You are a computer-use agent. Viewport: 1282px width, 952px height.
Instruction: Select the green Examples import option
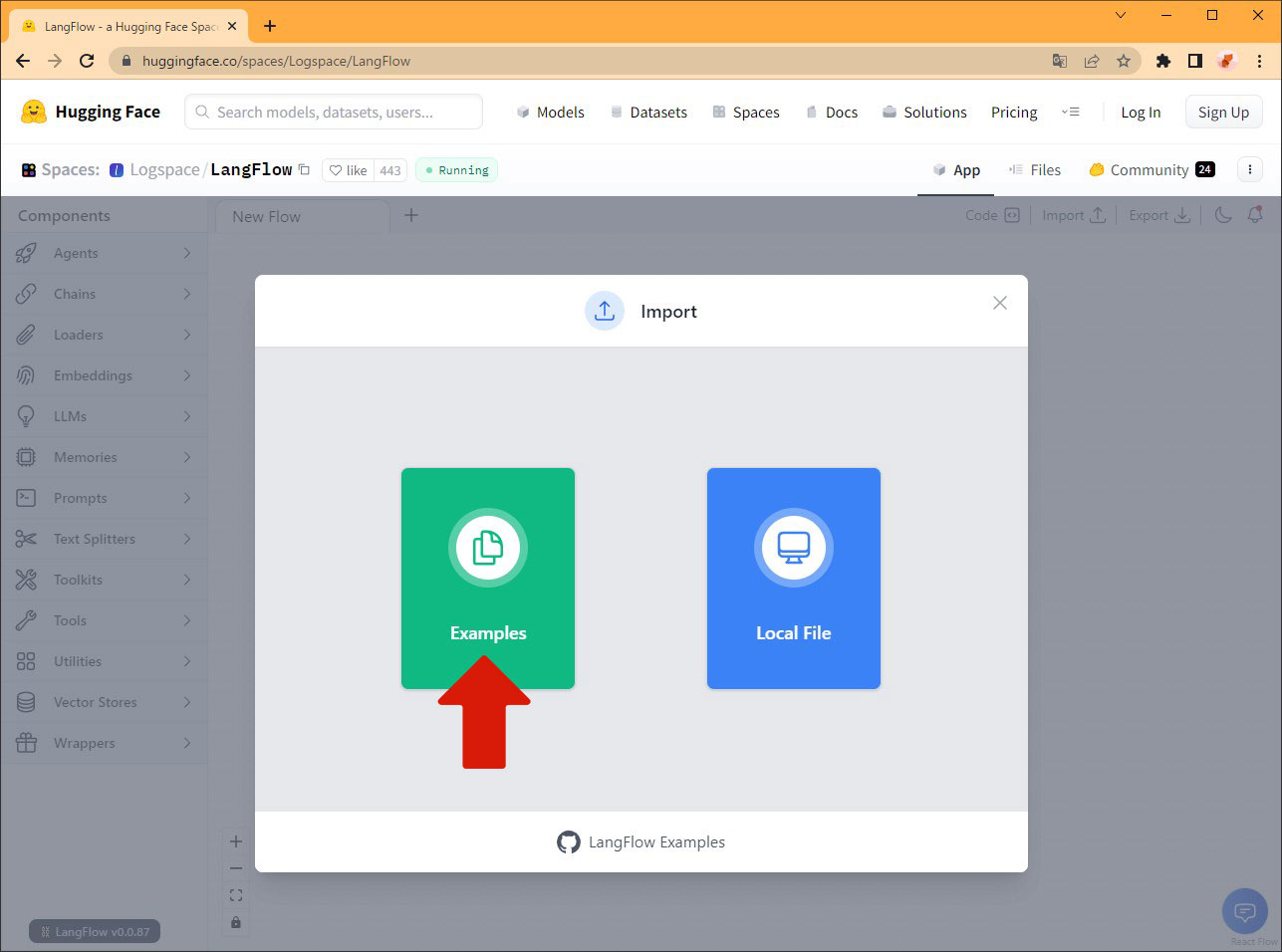(488, 578)
